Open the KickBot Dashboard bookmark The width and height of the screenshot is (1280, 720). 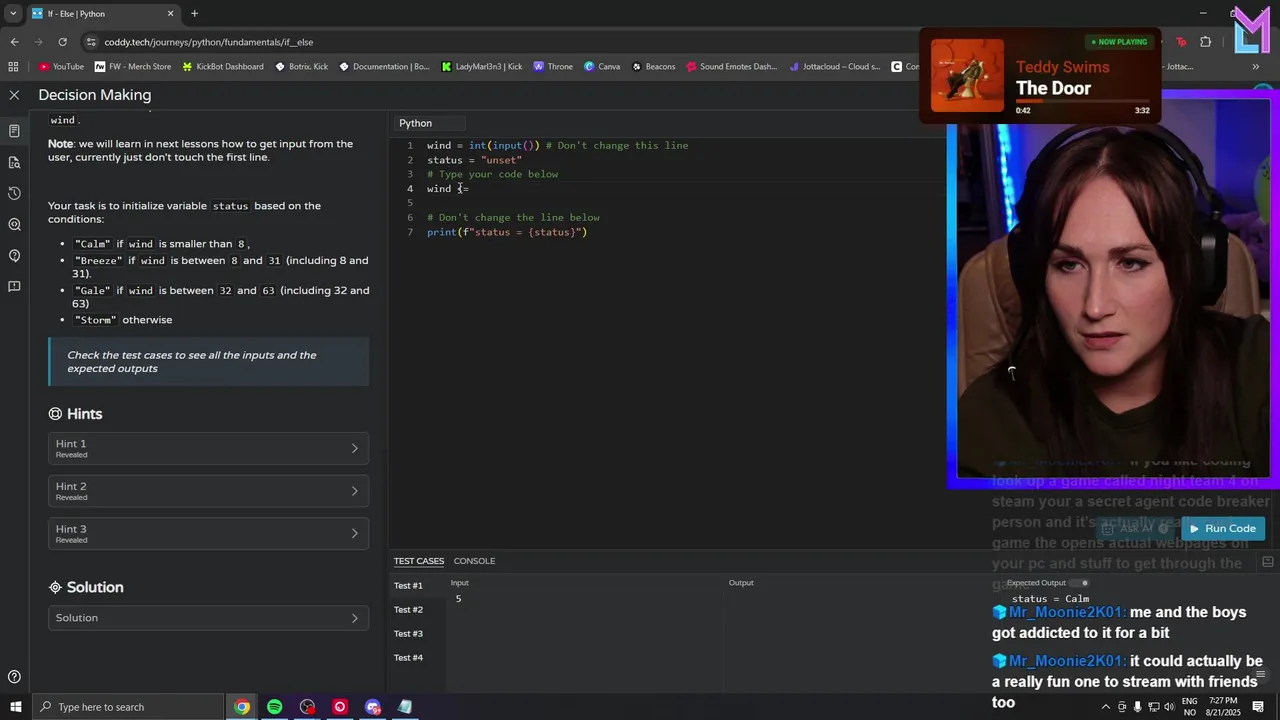click(x=222, y=67)
